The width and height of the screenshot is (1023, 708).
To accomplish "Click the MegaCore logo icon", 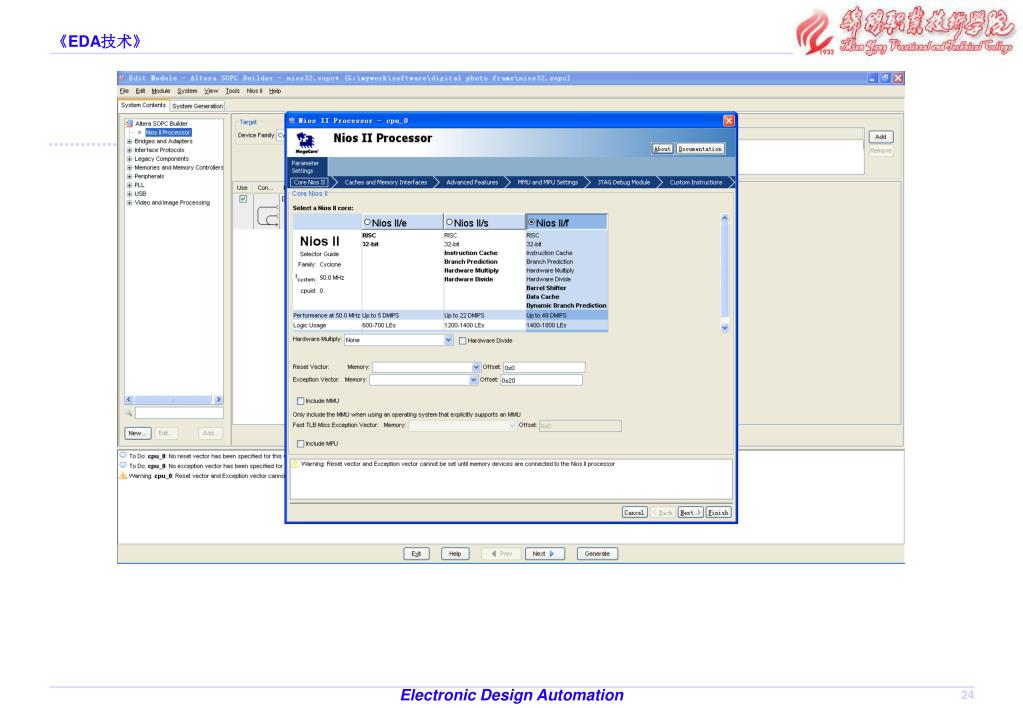I will (305, 142).
